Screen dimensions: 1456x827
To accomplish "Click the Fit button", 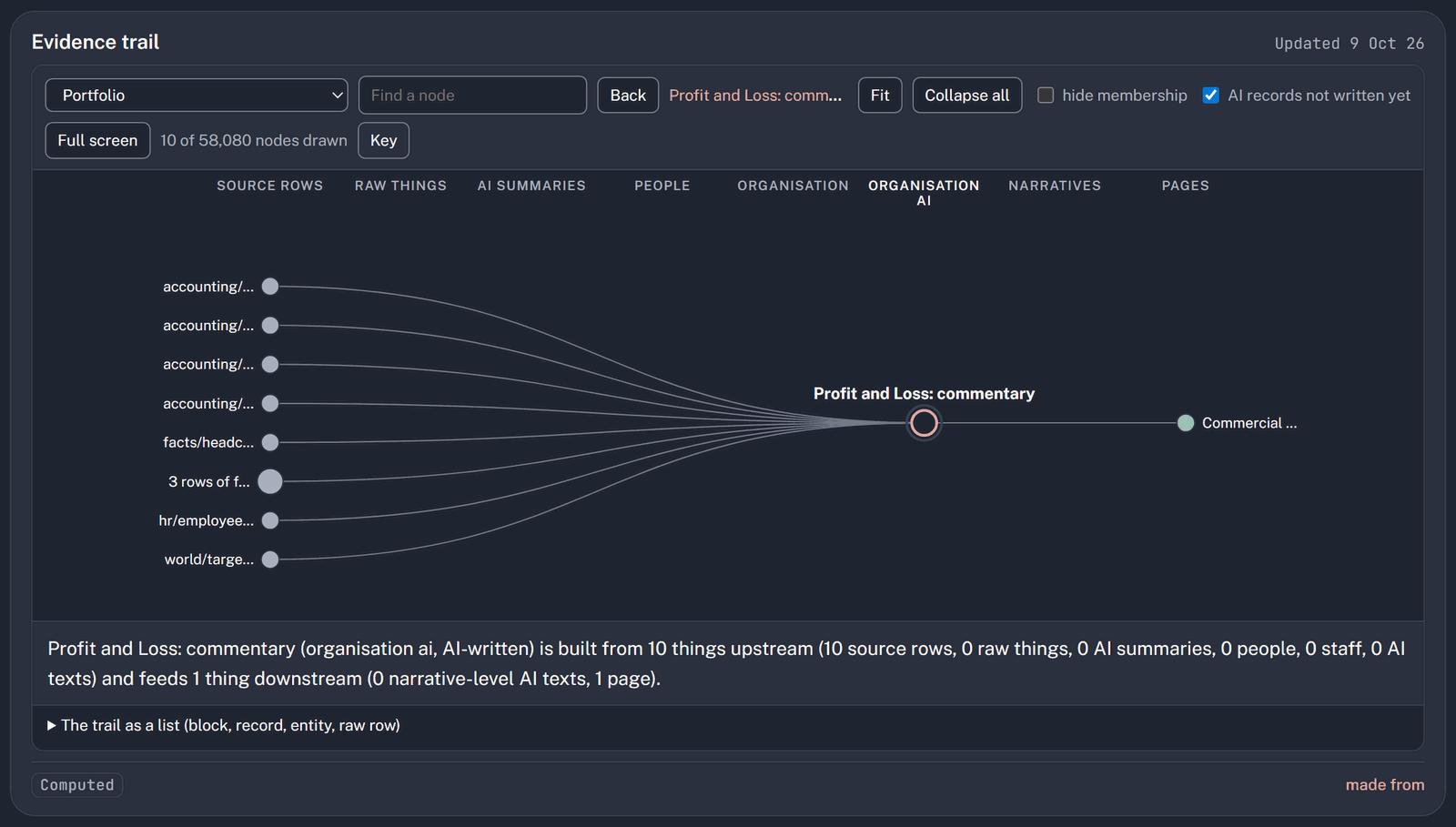I will (x=880, y=96).
